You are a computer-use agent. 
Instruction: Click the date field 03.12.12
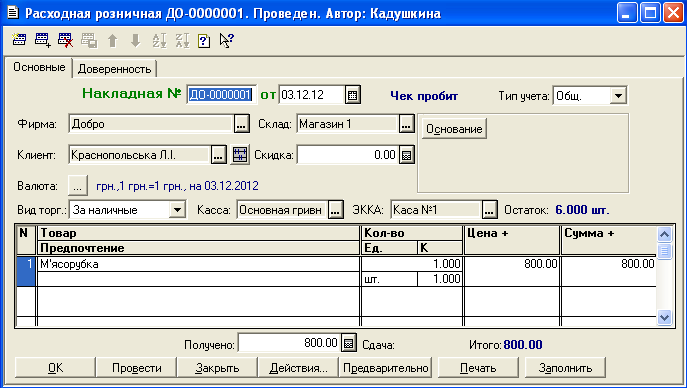(311, 95)
